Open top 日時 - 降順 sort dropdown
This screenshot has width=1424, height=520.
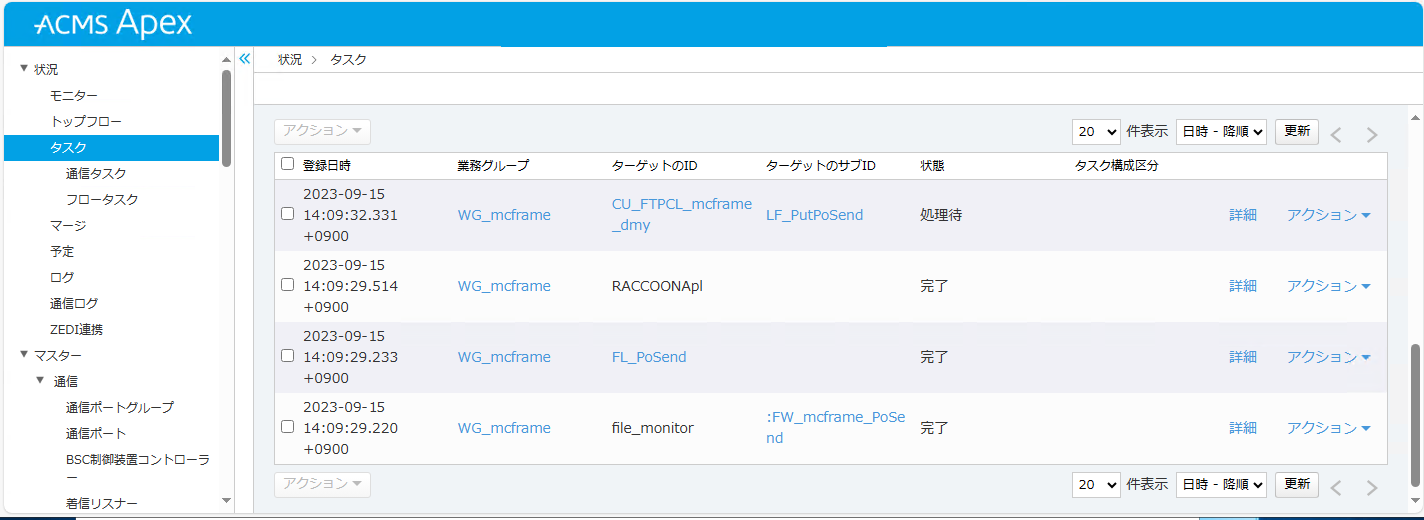click(1222, 131)
